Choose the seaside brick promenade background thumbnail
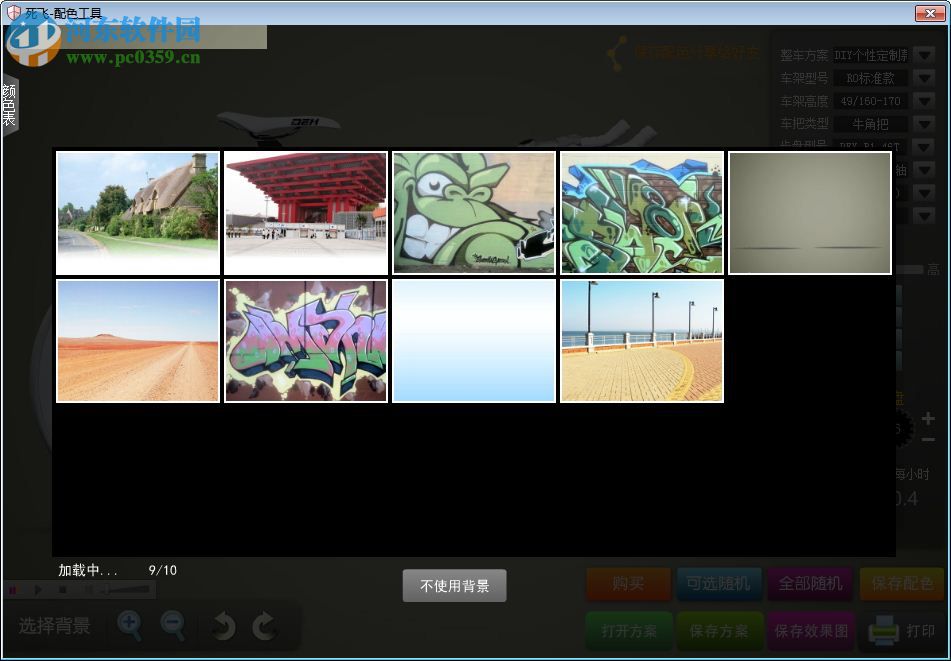 pos(642,341)
